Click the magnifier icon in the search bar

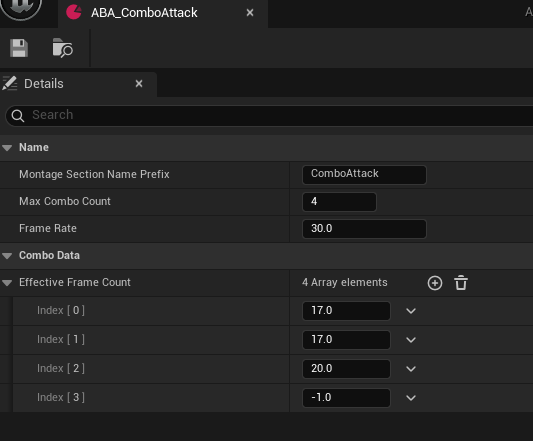[x=18, y=116]
